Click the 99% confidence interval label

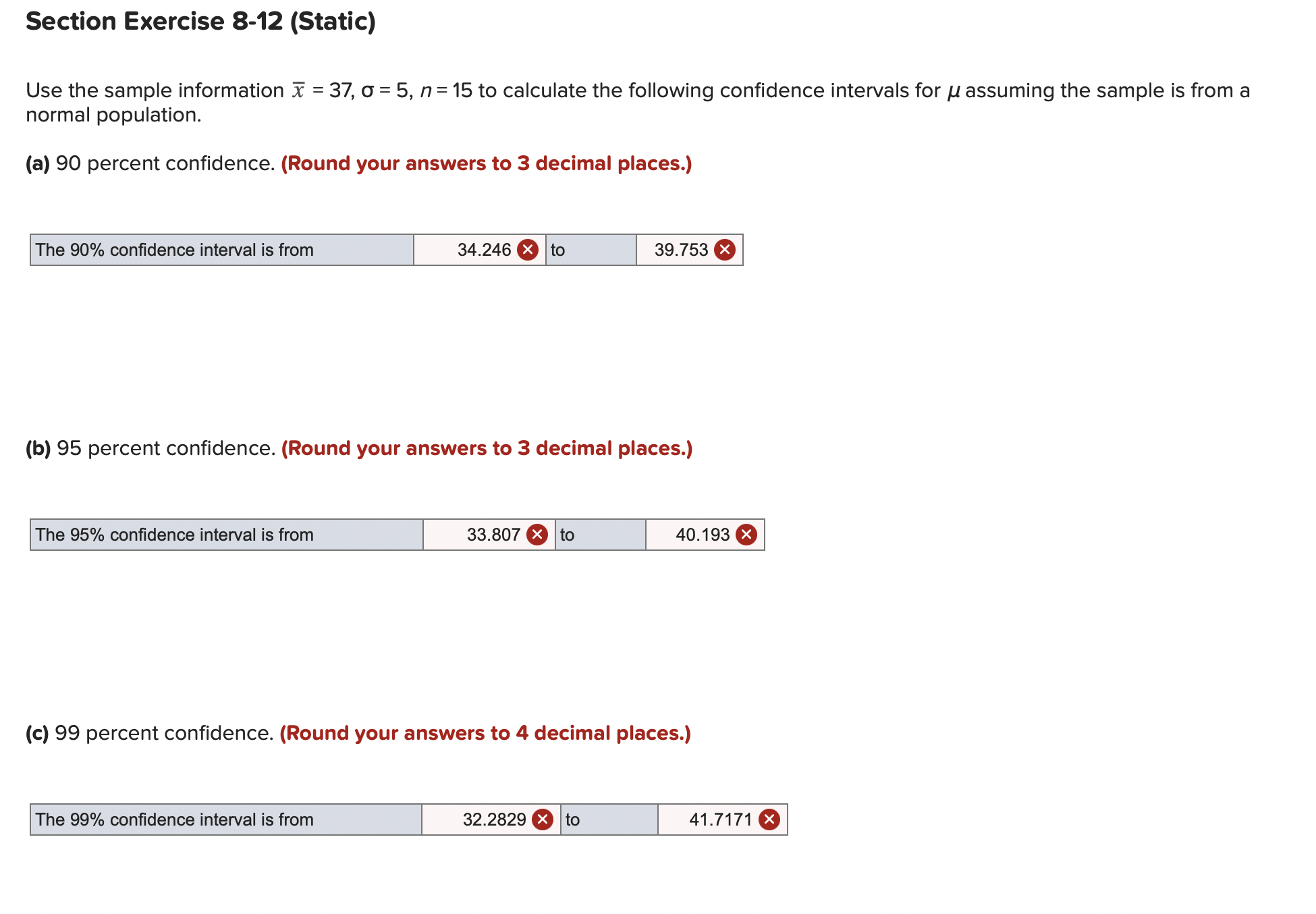[x=175, y=819]
